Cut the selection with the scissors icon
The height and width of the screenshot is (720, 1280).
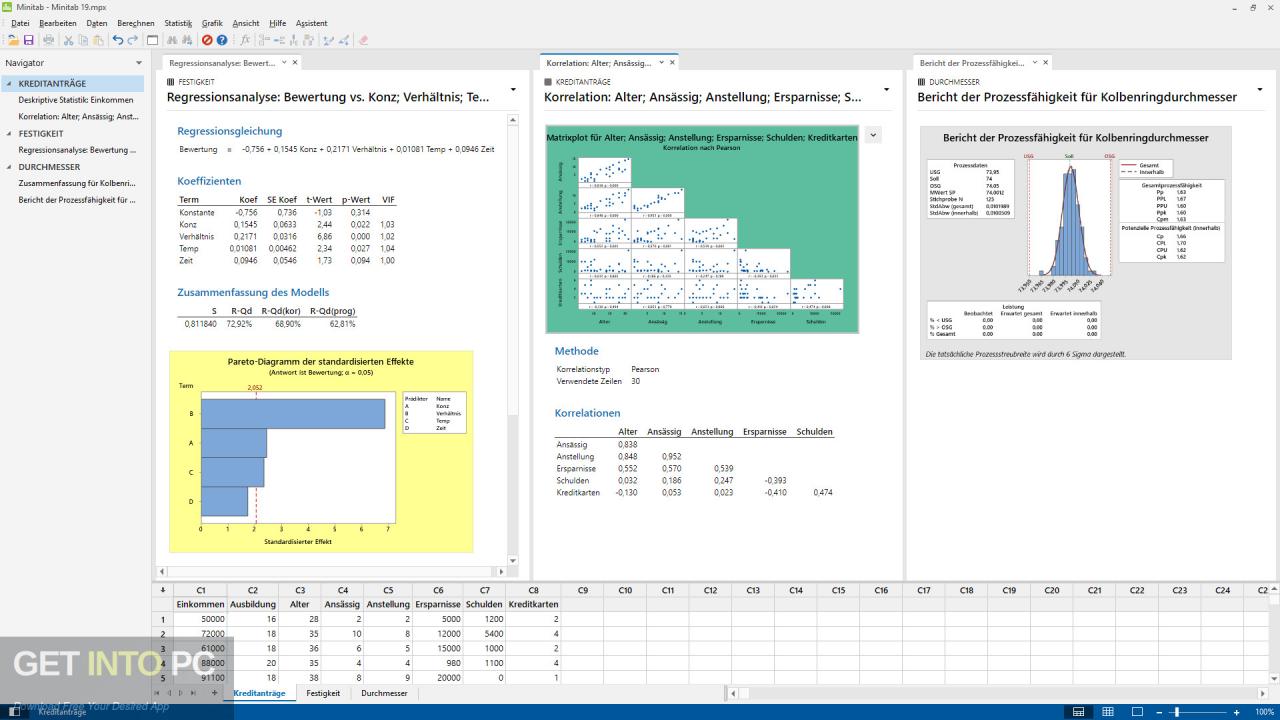coord(68,40)
